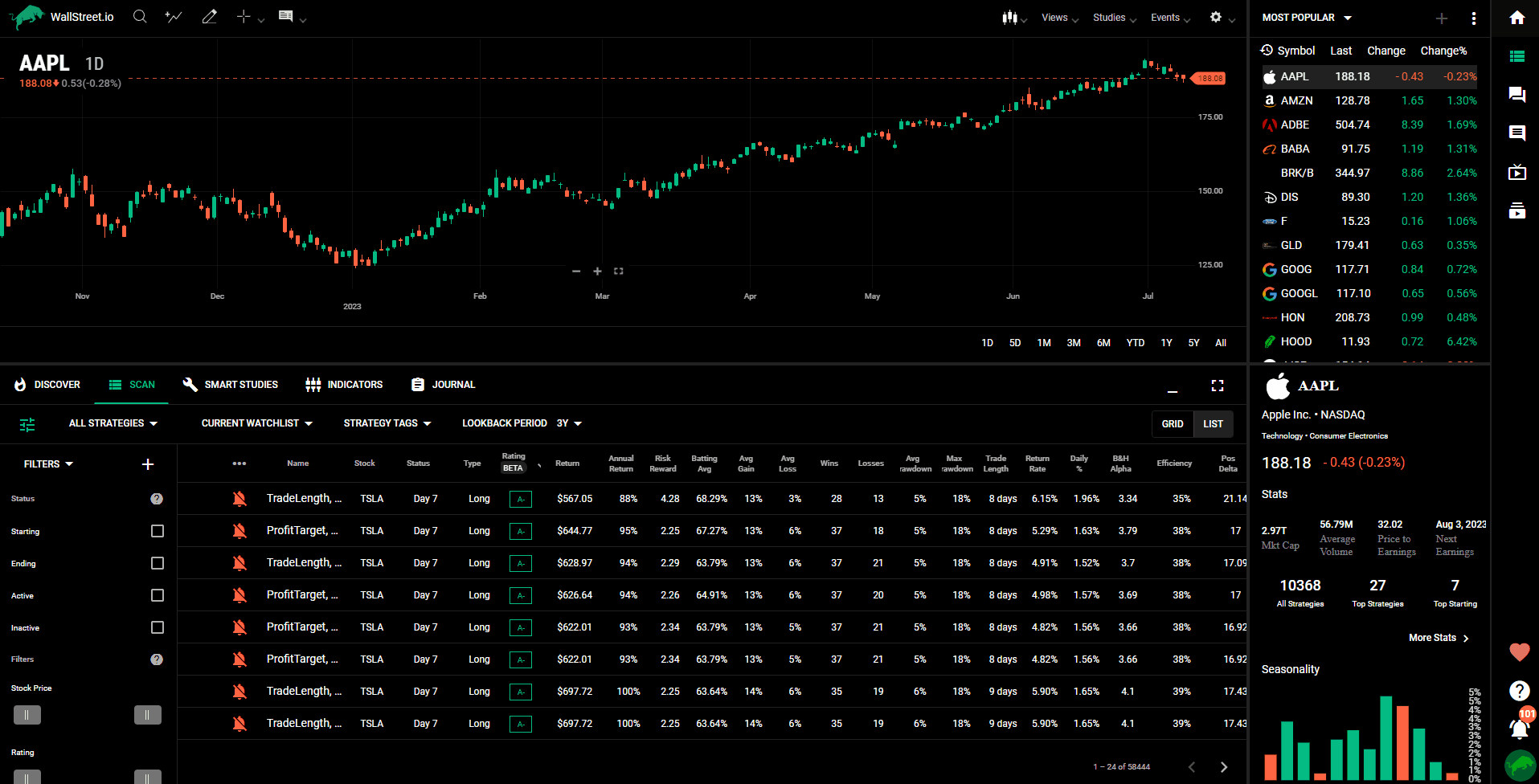Open the table columns three-dot icon
1539x784 pixels.
point(239,463)
